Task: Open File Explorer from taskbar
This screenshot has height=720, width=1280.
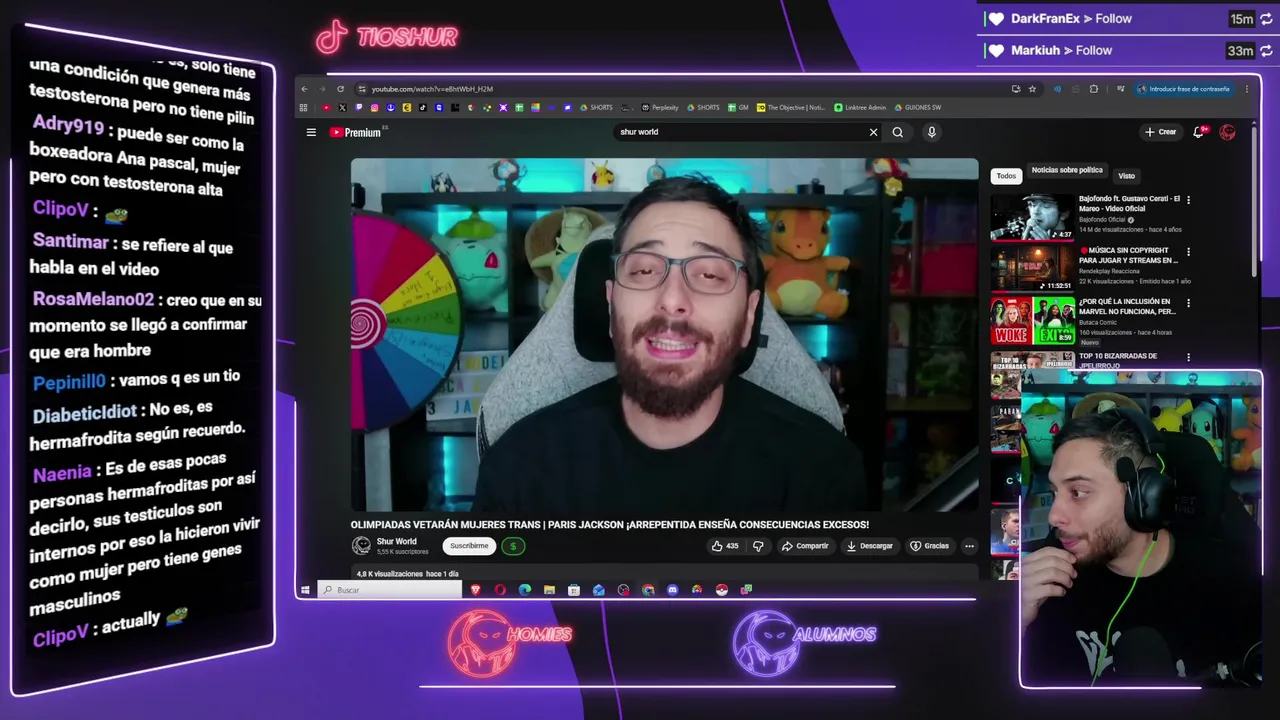Action: tap(549, 590)
